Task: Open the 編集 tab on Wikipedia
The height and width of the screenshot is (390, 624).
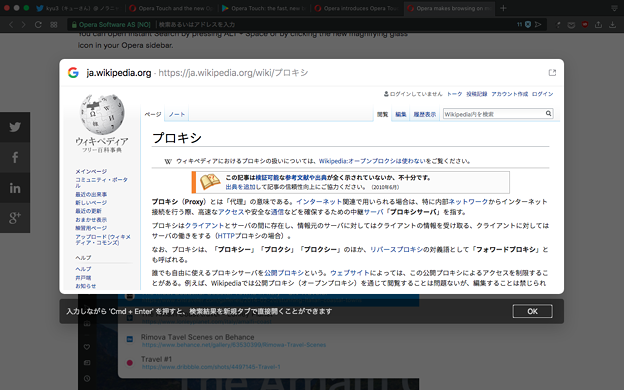Action: coord(401,114)
